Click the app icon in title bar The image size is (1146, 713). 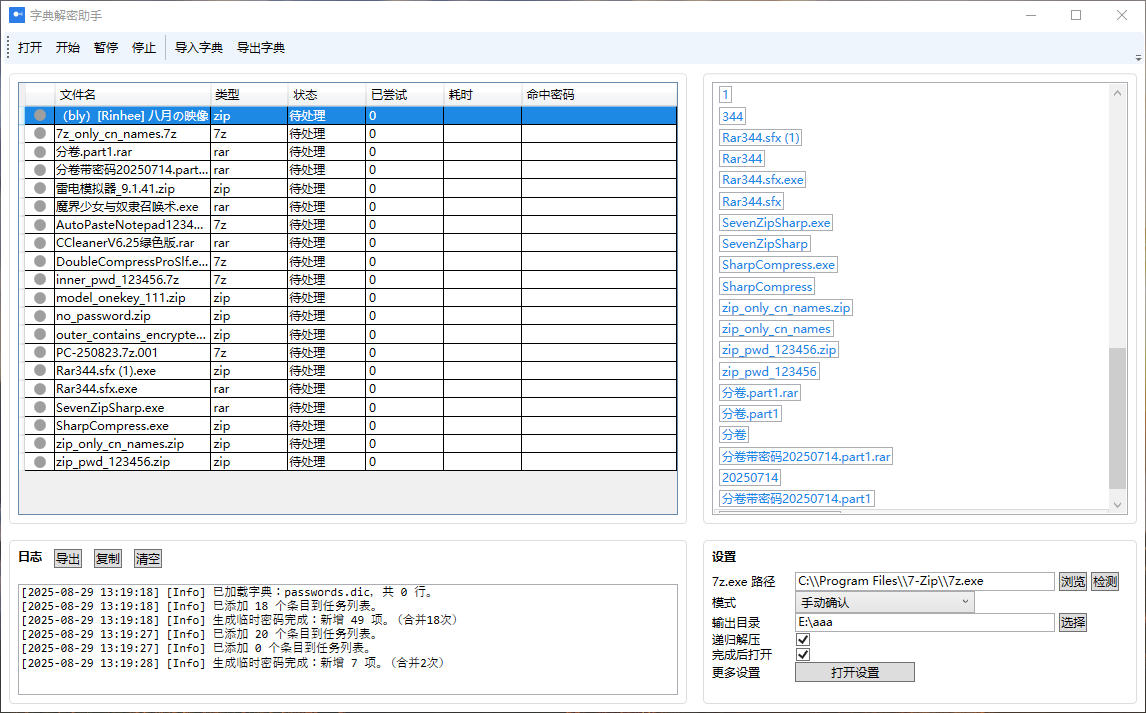(17, 15)
